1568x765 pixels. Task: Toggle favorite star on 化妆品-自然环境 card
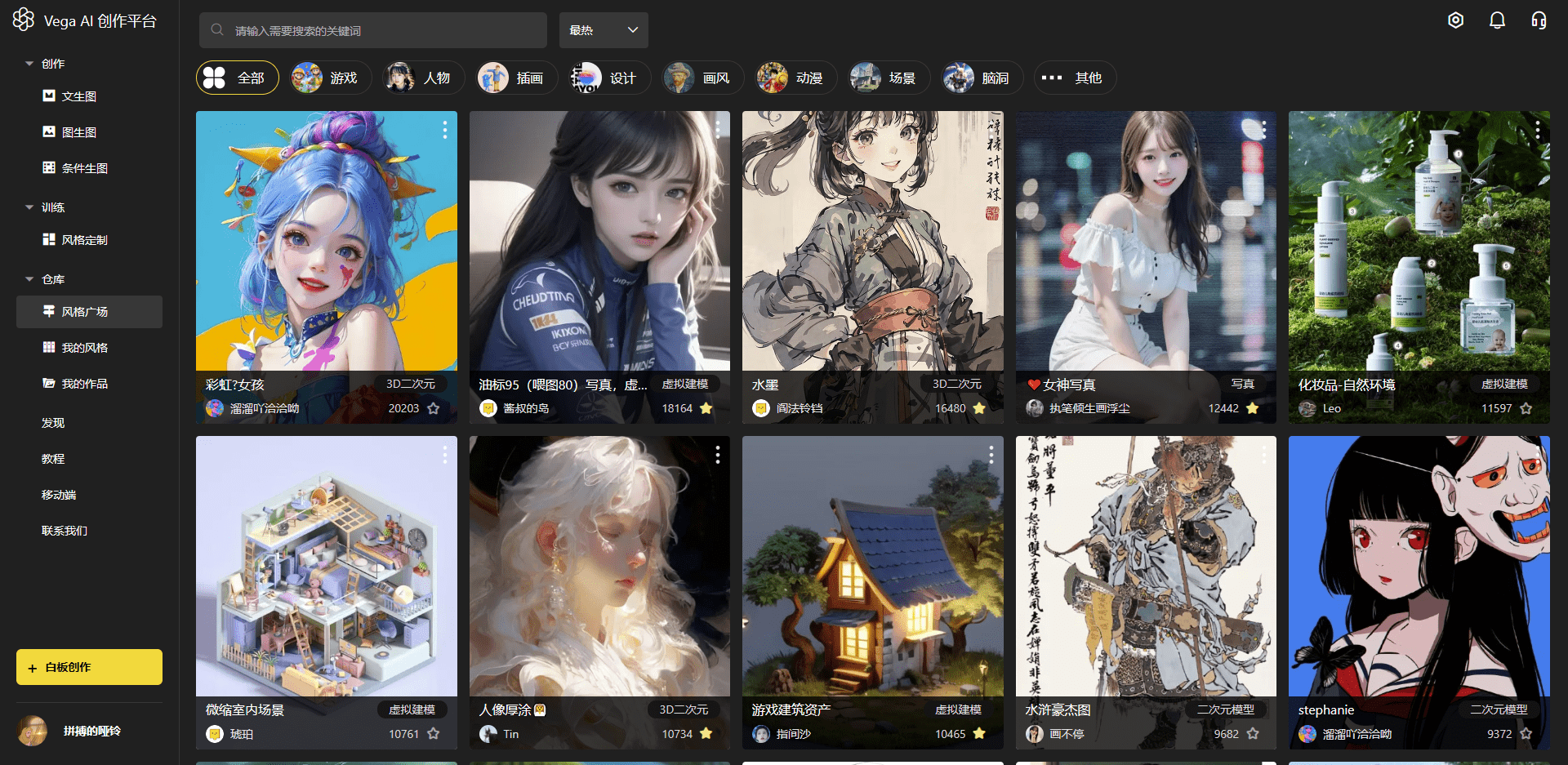(1526, 408)
